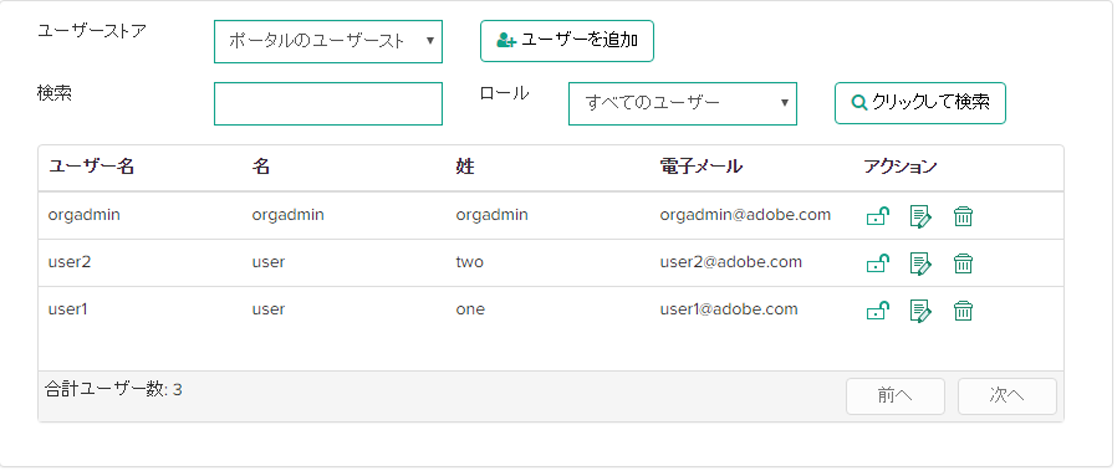Click the ユーザー名 column header
1117x471 pixels.
point(92,167)
